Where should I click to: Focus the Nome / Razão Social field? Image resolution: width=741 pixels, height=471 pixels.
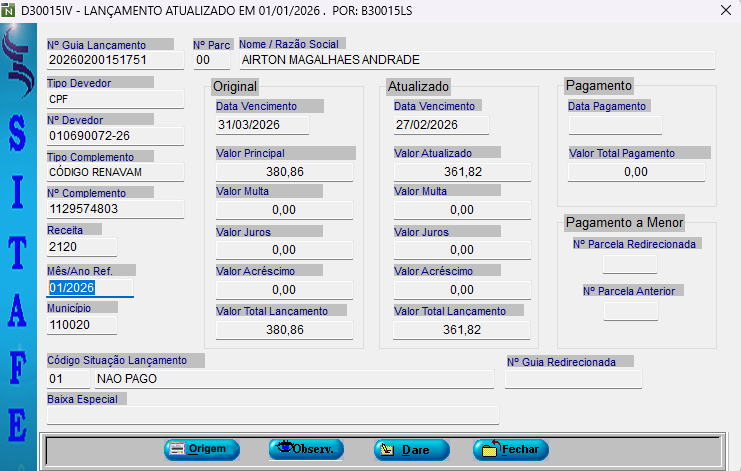pyautogui.click(x=476, y=60)
